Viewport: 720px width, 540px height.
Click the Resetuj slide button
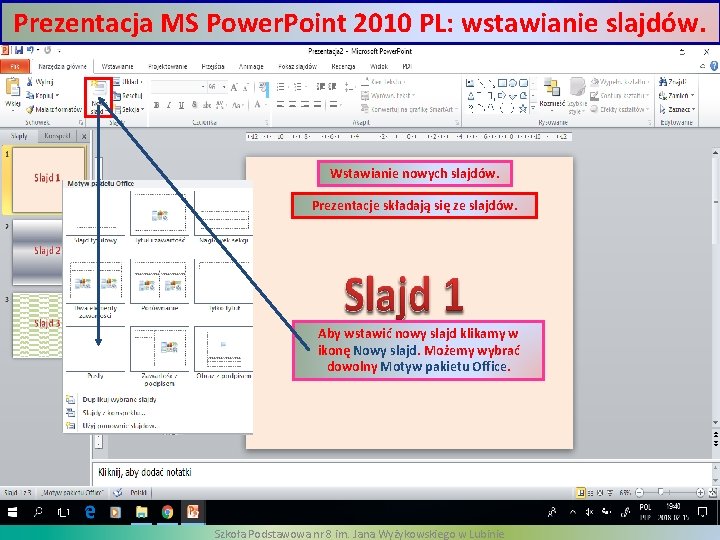tap(128, 96)
